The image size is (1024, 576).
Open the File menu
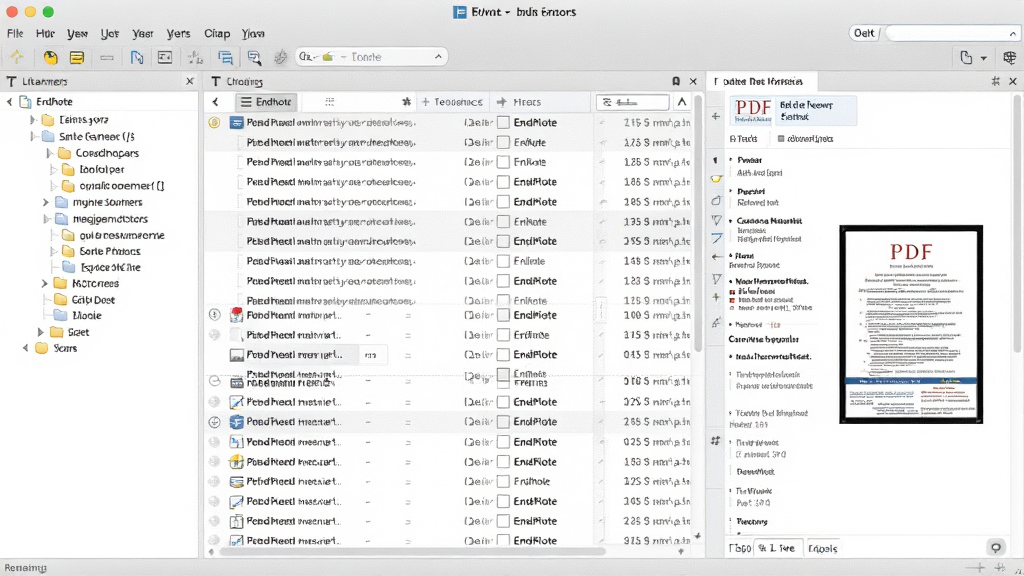15,33
